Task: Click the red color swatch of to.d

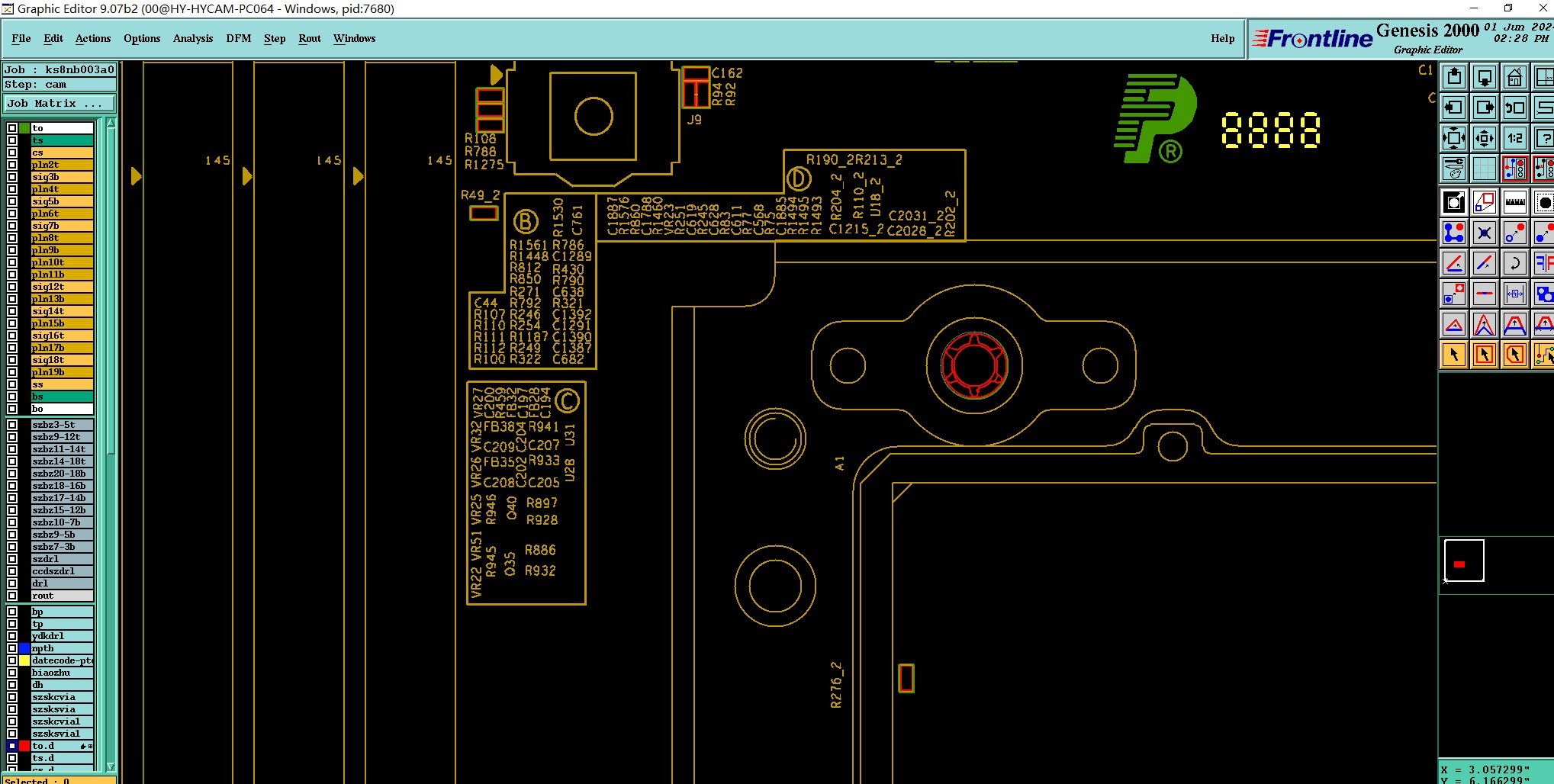Action: (24, 746)
